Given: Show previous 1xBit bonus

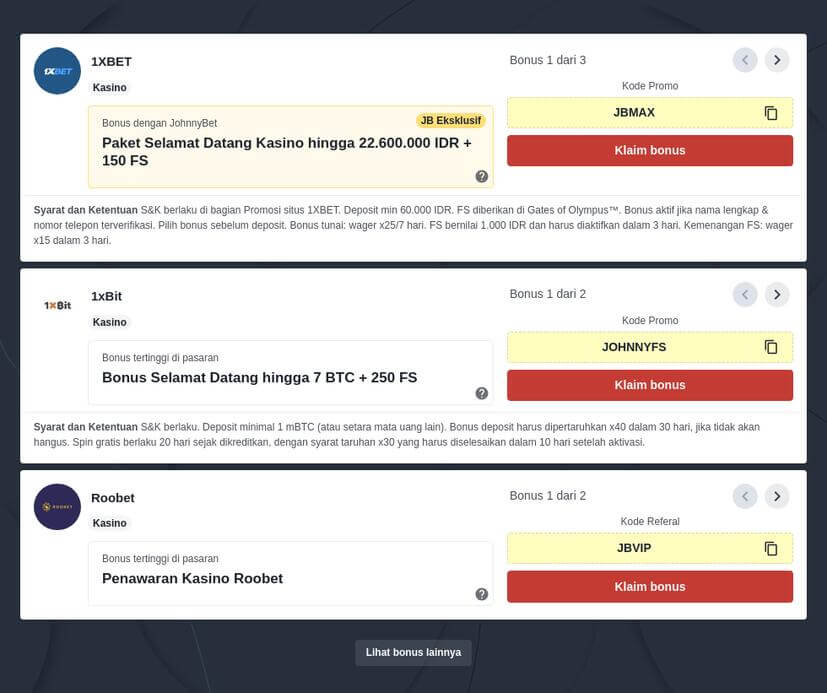Looking at the screenshot, I should coord(745,294).
